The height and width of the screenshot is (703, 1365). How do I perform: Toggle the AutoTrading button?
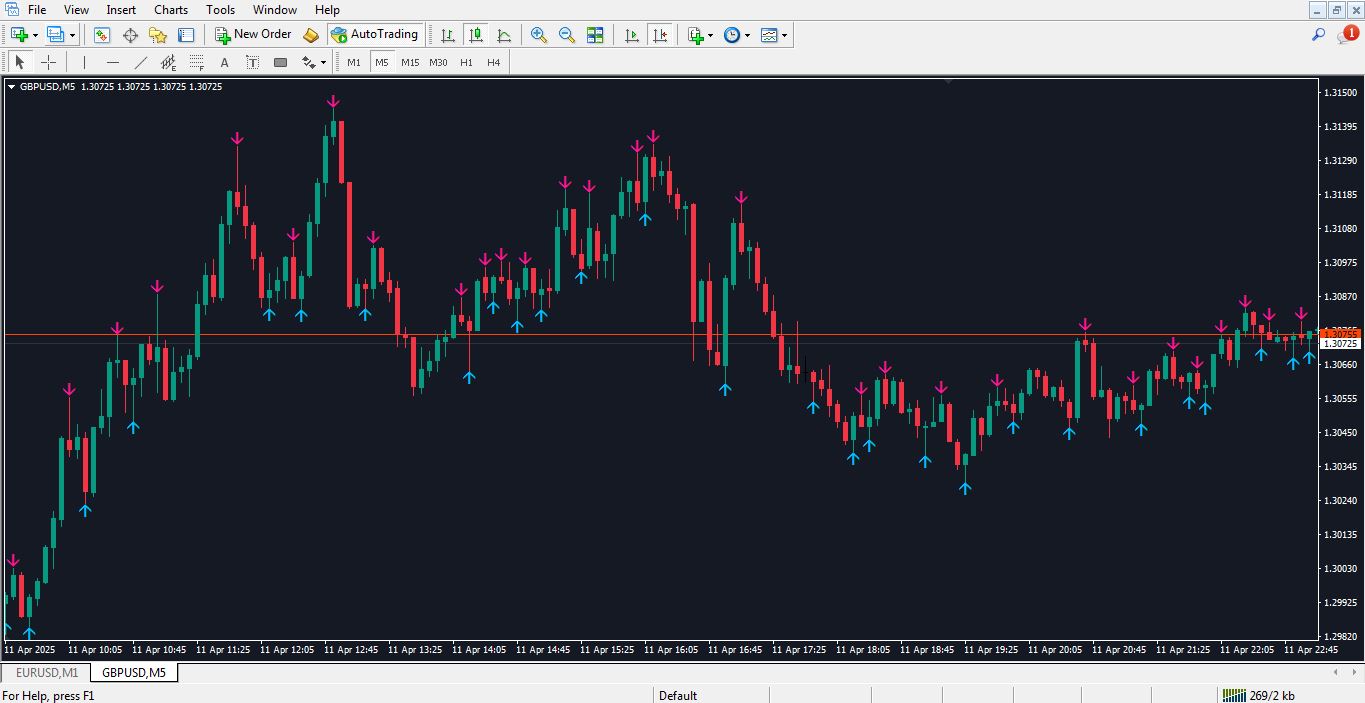click(374, 35)
